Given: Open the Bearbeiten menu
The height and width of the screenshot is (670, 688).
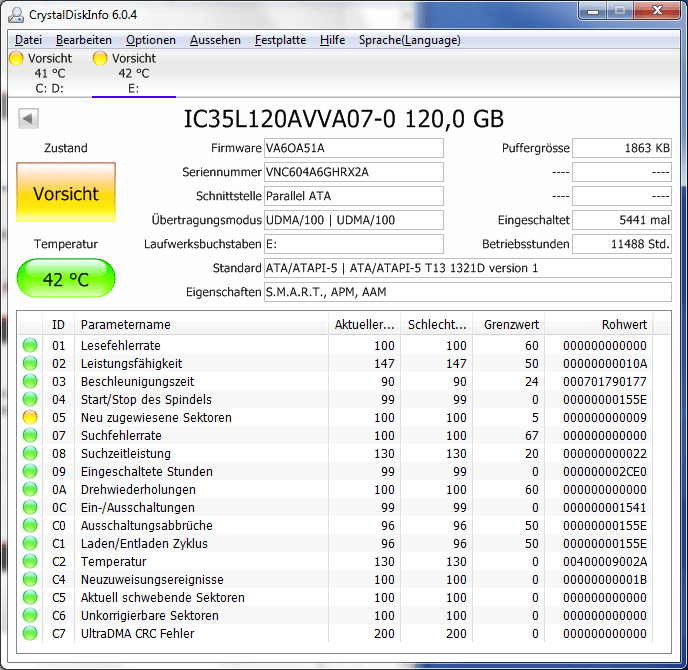Looking at the screenshot, I should 84,40.
